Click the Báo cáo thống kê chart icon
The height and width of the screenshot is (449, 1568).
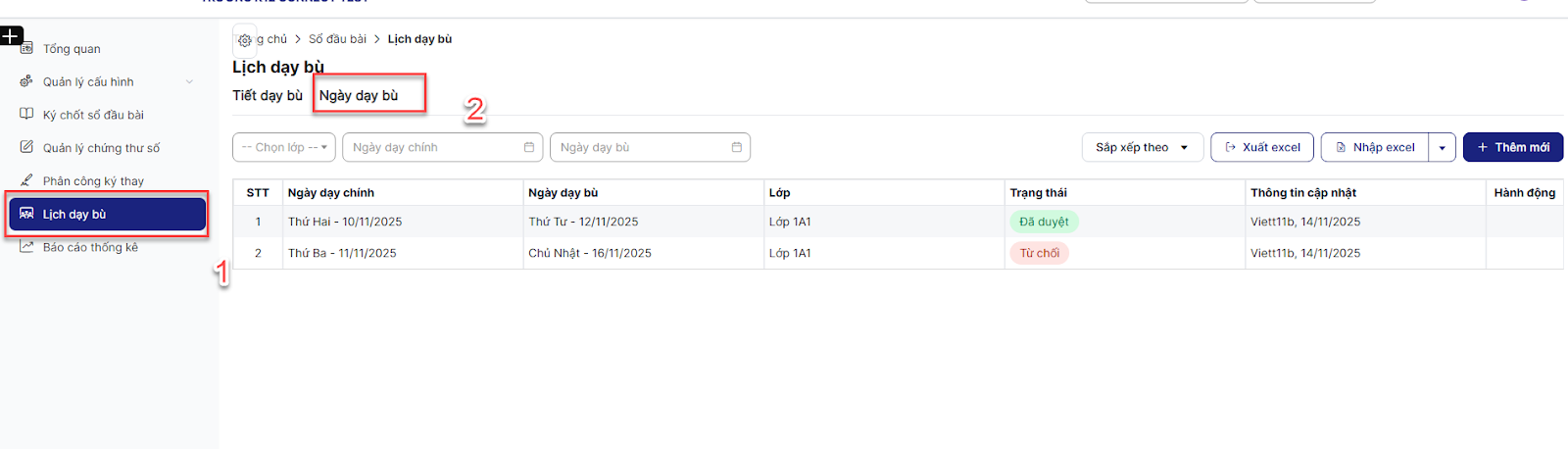(26, 247)
